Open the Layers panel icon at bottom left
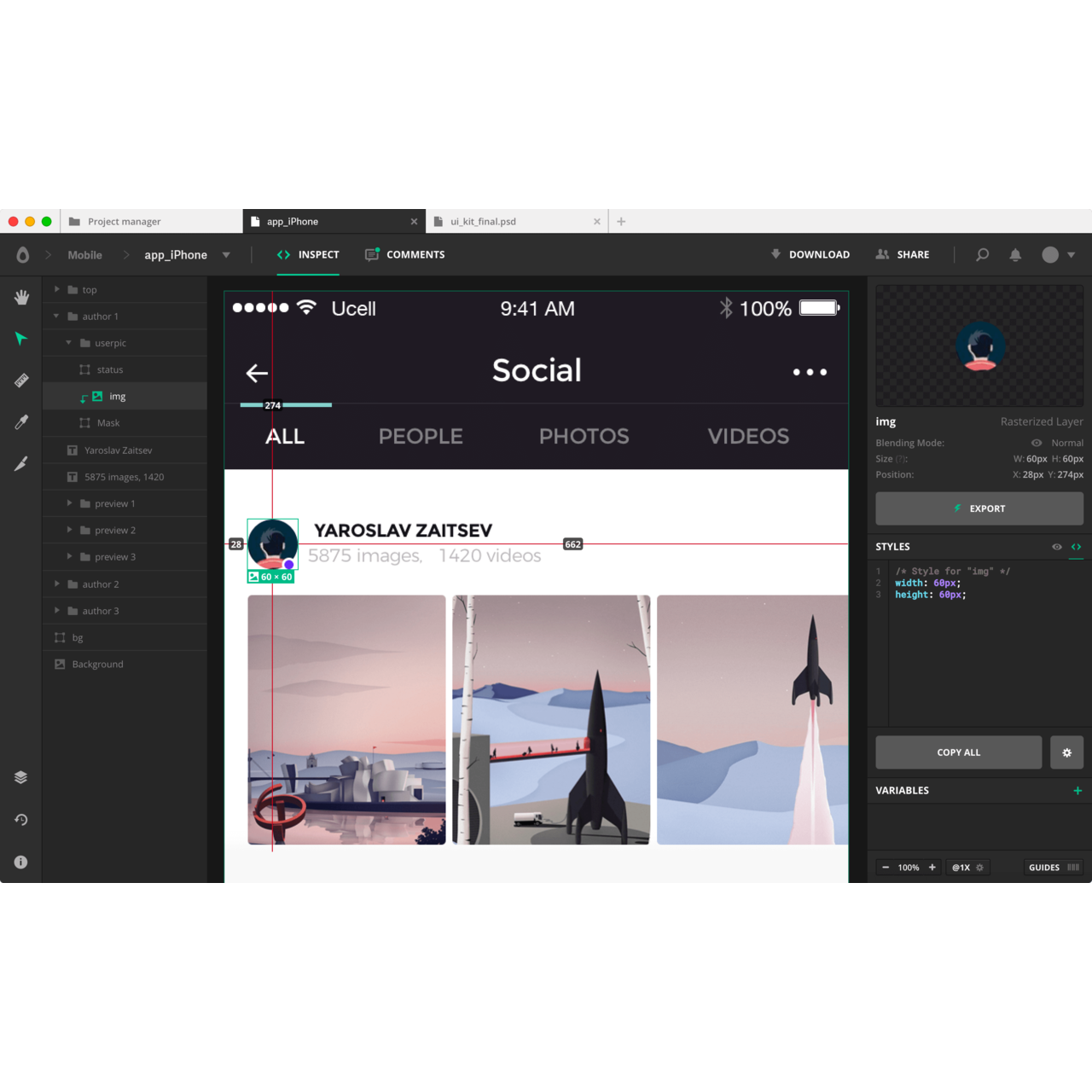Viewport: 1092px width, 1092px height. pyautogui.click(x=20, y=776)
